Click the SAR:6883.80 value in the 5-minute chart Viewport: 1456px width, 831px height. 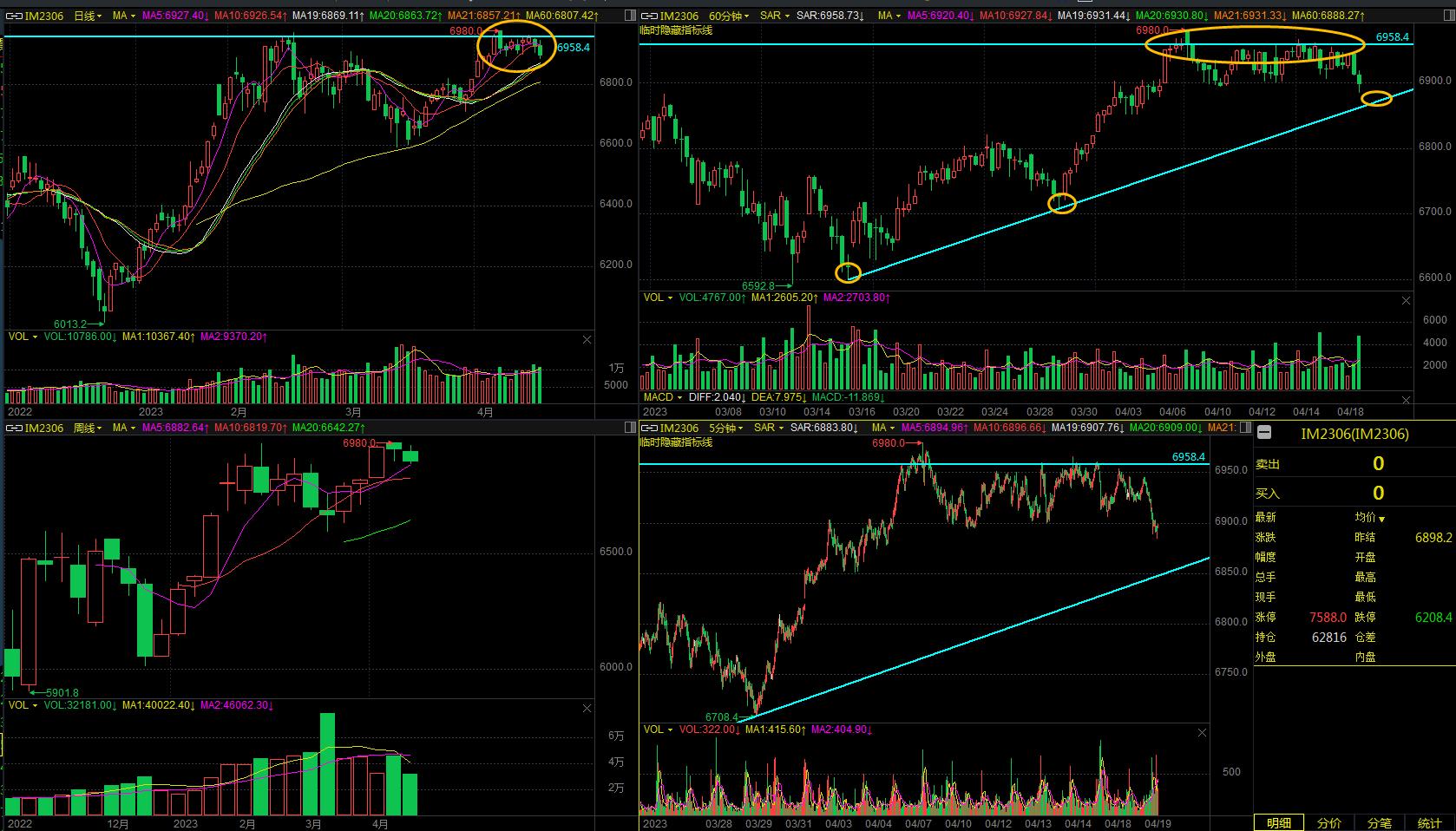coord(824,428)
